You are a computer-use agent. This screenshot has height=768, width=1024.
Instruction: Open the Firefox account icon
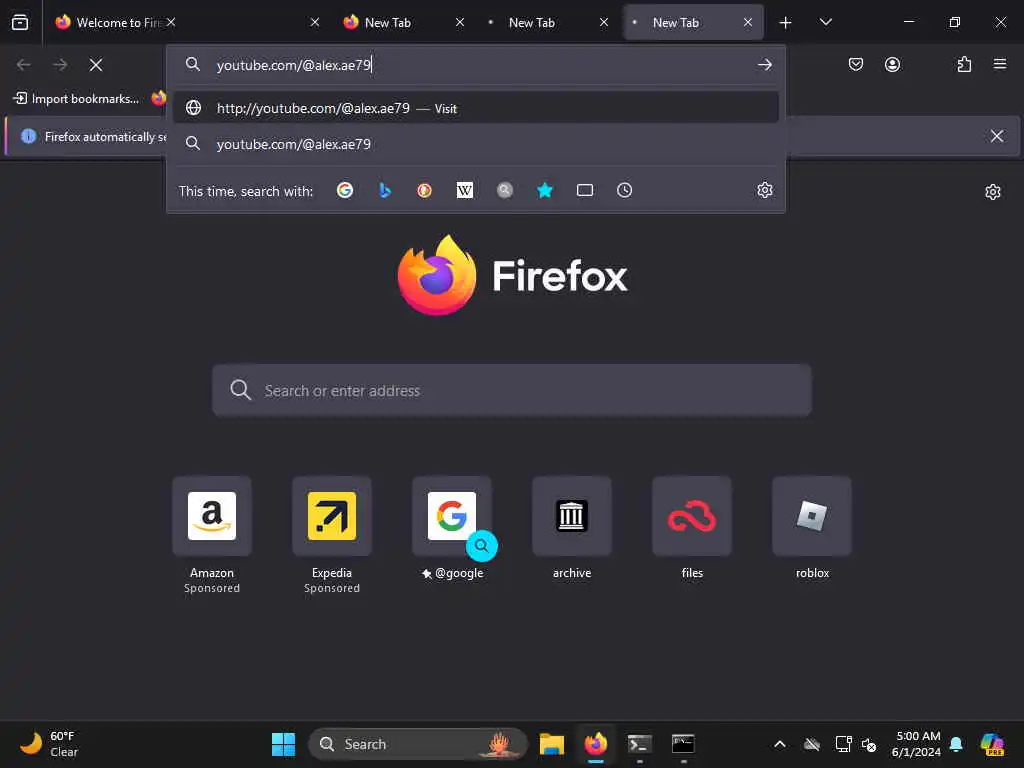pyautogui.click(x=892, y=64)
